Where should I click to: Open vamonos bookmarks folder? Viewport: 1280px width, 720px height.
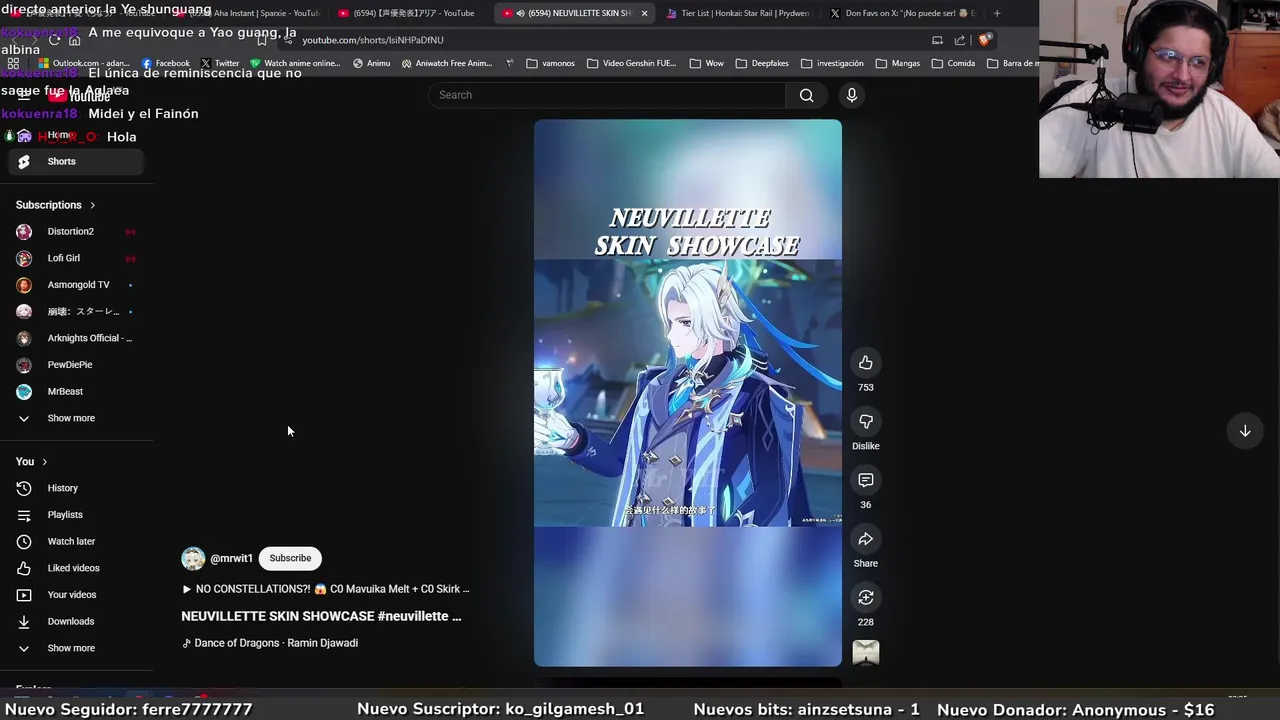pyautogui.click(x=550, y=63)
